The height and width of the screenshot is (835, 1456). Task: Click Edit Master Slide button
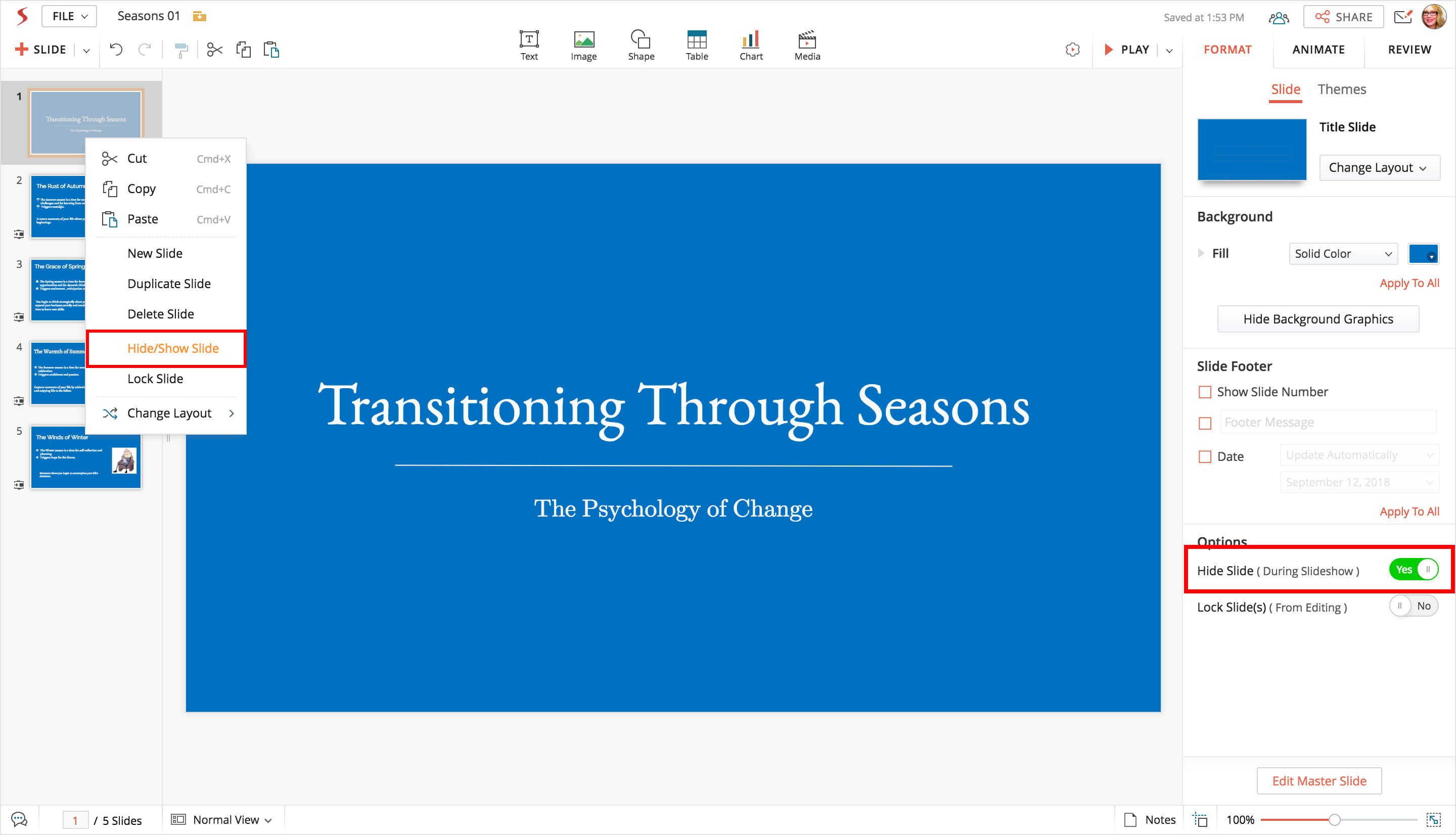click(1318, 781)
